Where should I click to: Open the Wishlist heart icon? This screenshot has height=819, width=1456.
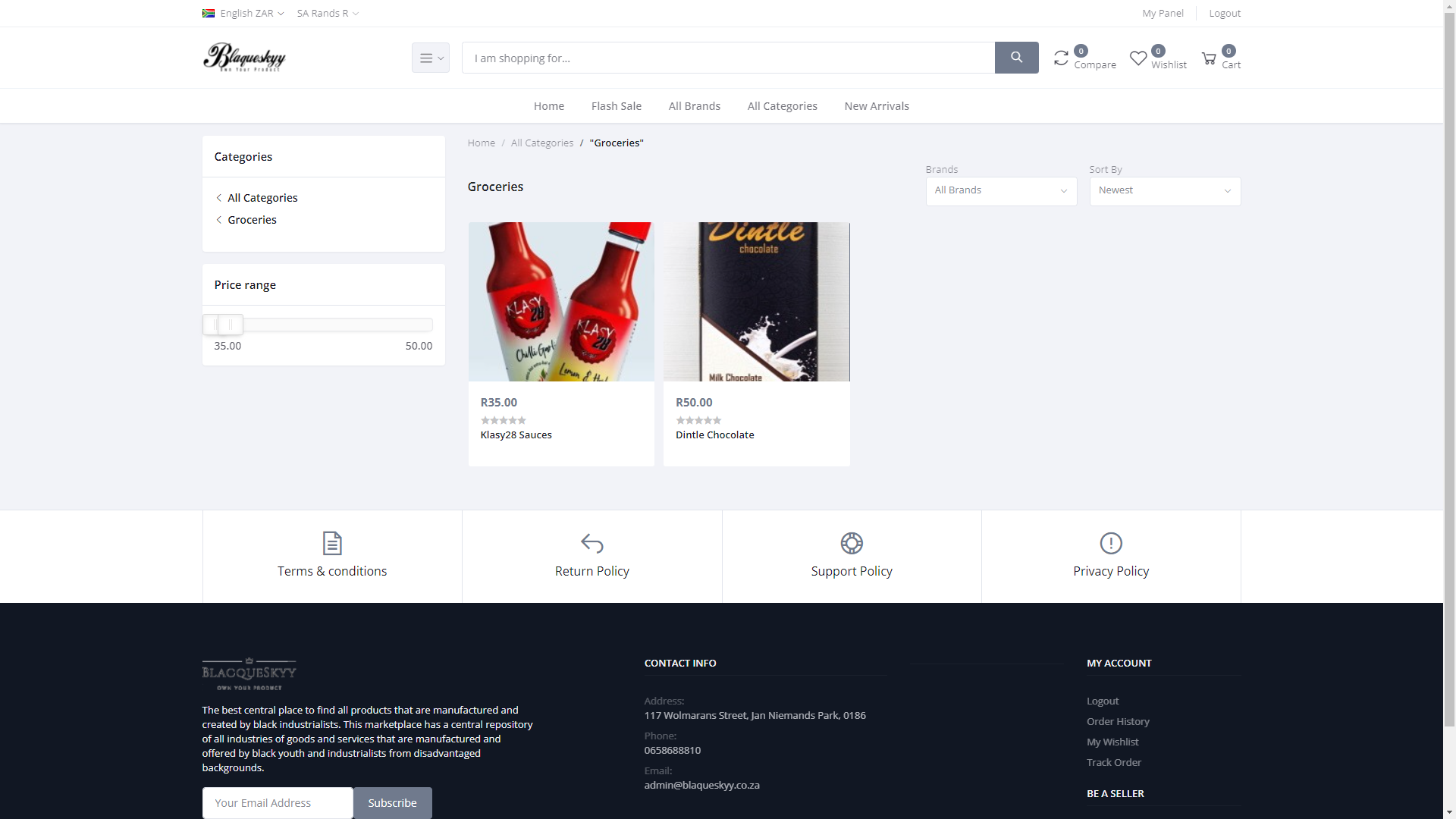(x=1138, y=58)
